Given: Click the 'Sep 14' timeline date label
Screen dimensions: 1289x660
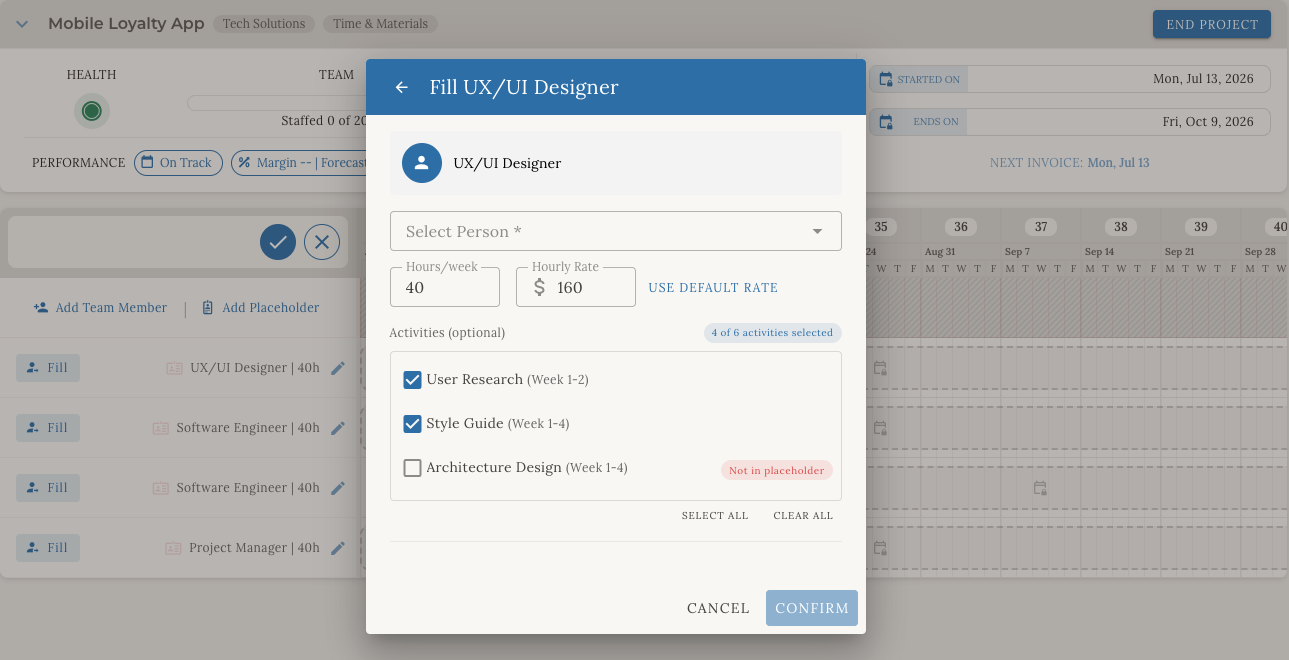Looking at the screenshot, I should [x=1100, y=253].
